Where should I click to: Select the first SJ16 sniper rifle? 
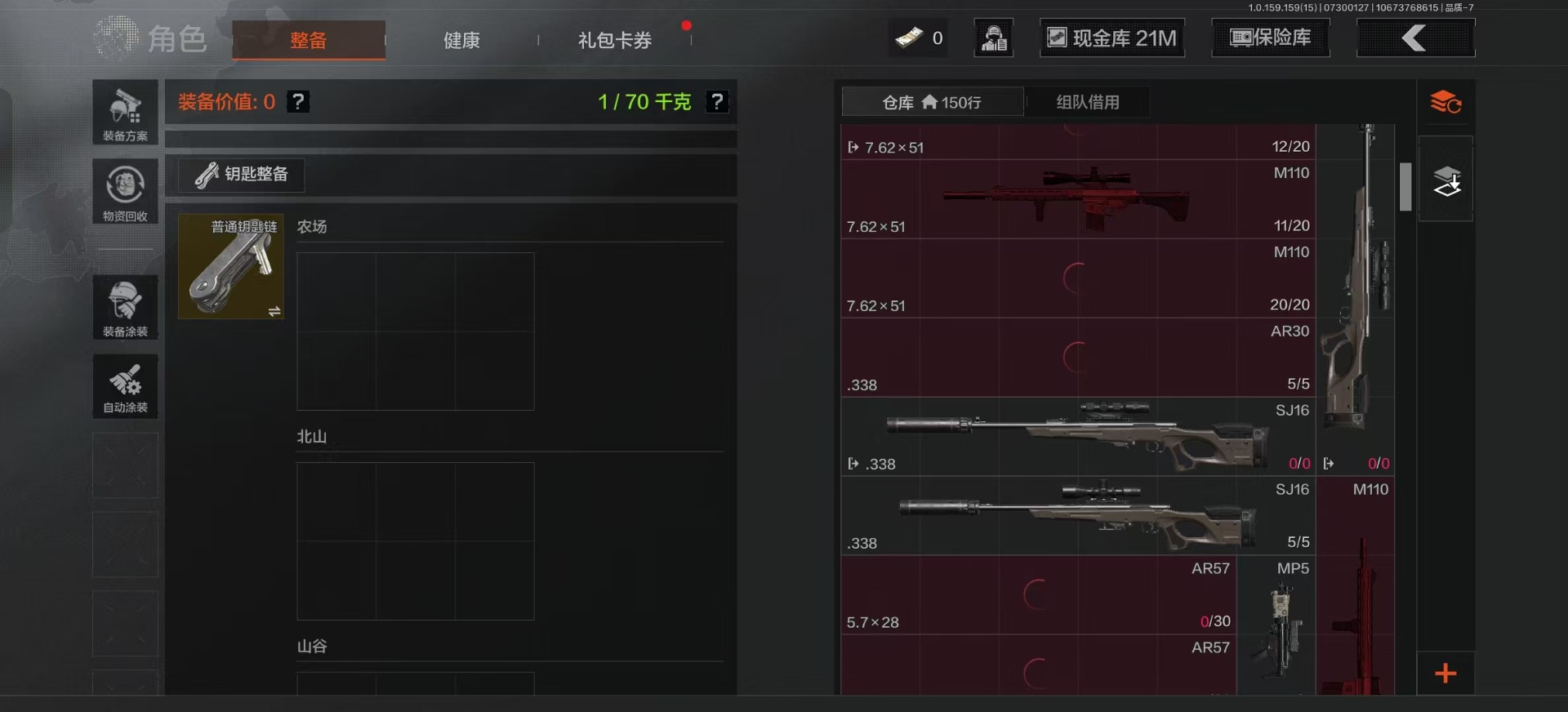tap(1078, 437)
